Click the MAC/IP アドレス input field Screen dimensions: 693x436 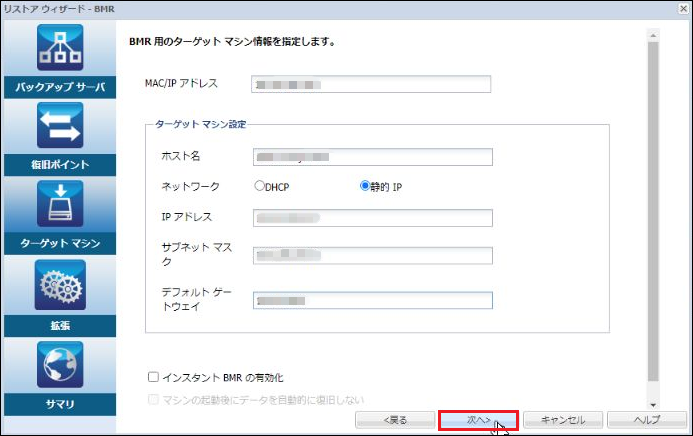tap(371, 84)
